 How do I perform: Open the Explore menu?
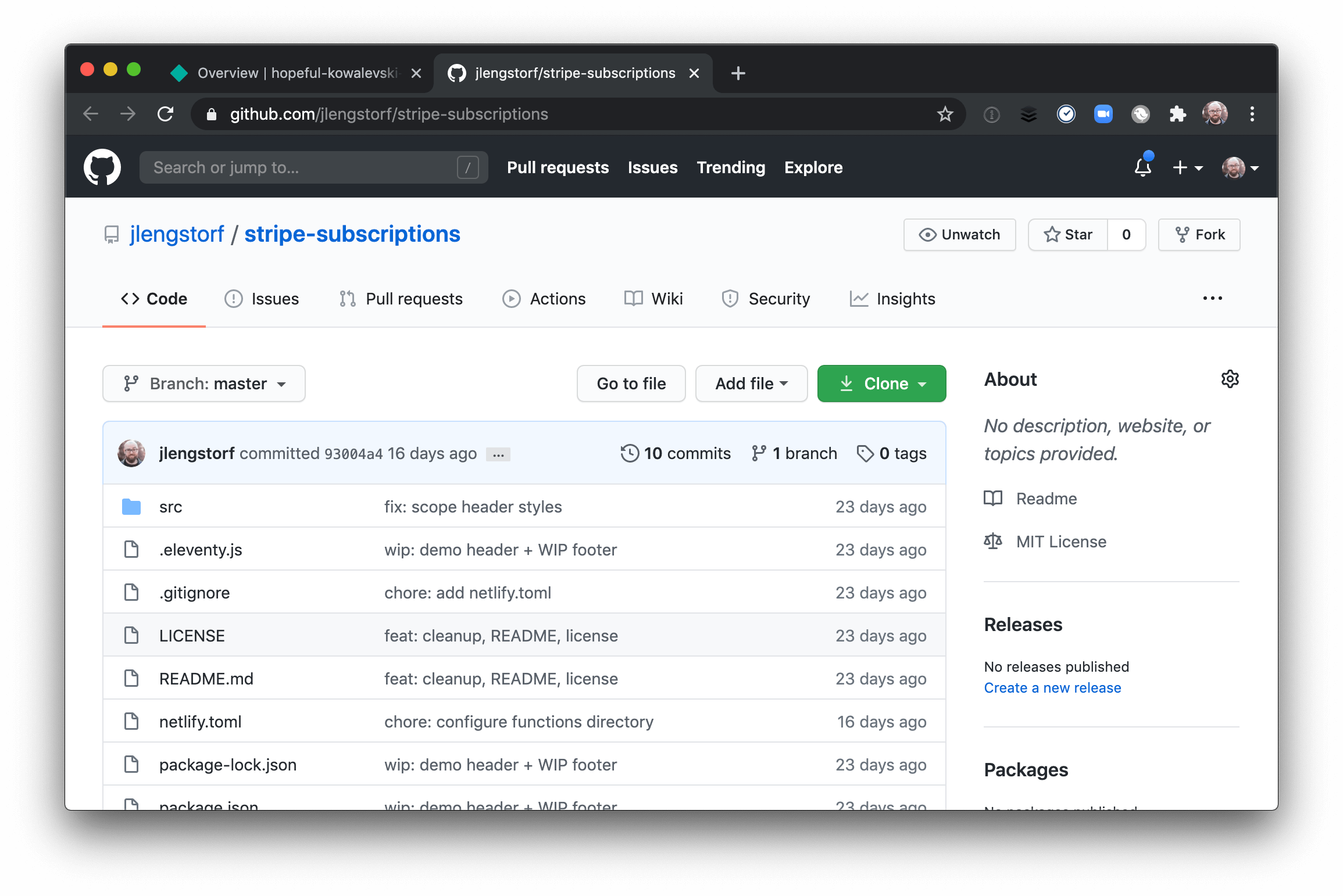[813, 168]
